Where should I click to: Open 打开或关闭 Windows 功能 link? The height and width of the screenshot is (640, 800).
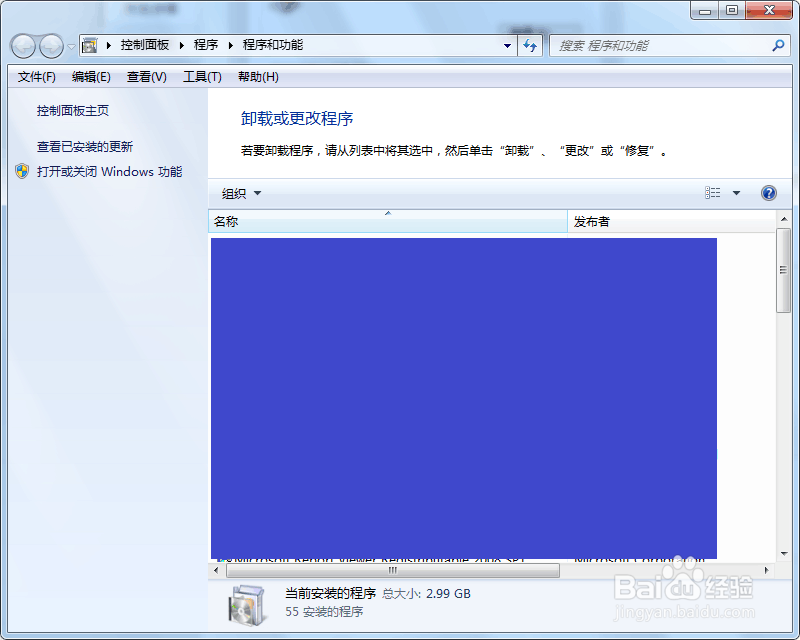click(x=109, y=171)
